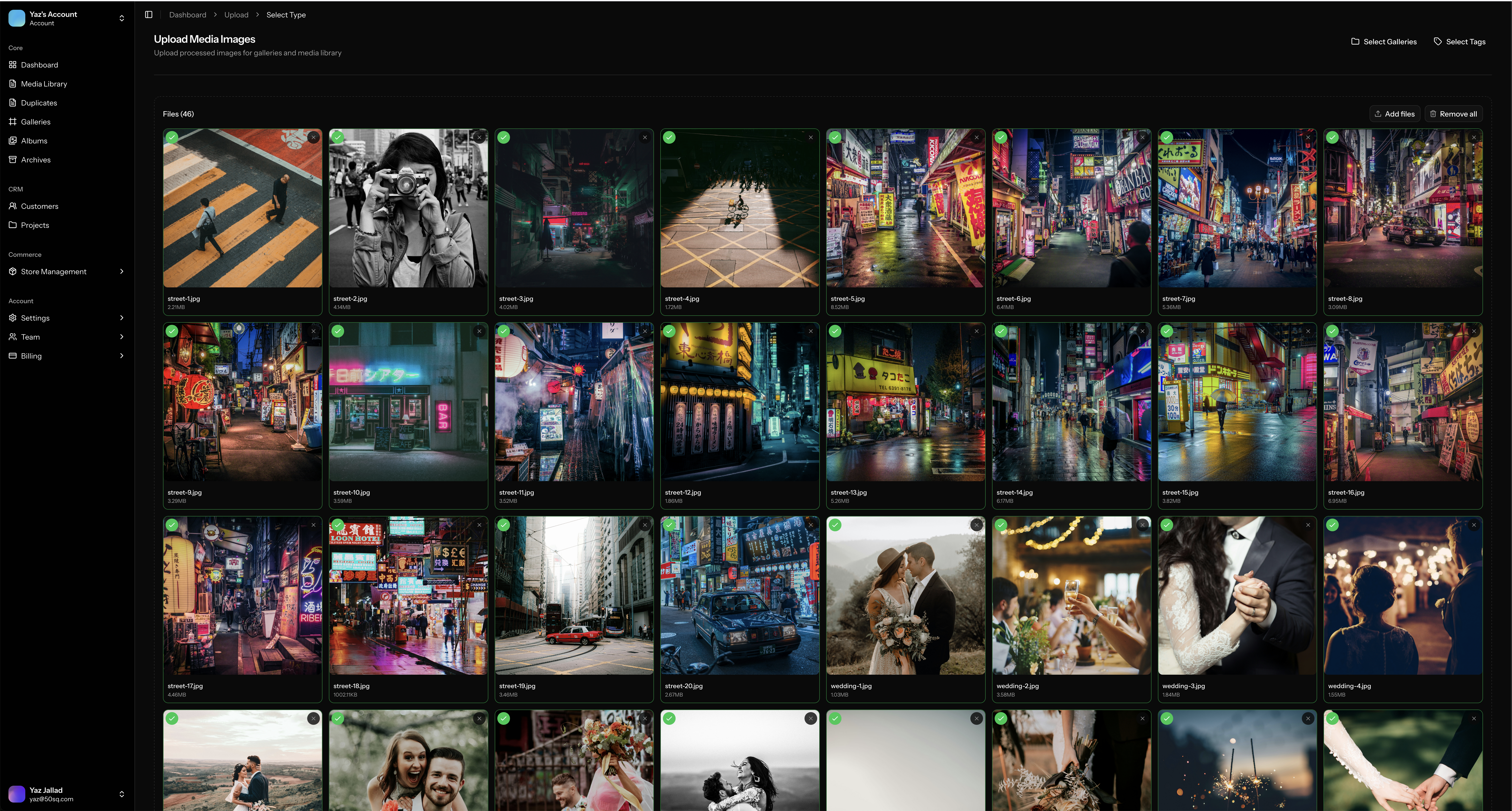The width and height of the screenshot is (1512, 811).
Task: Click the Galleries grid icon
Action: click(12, 122)
